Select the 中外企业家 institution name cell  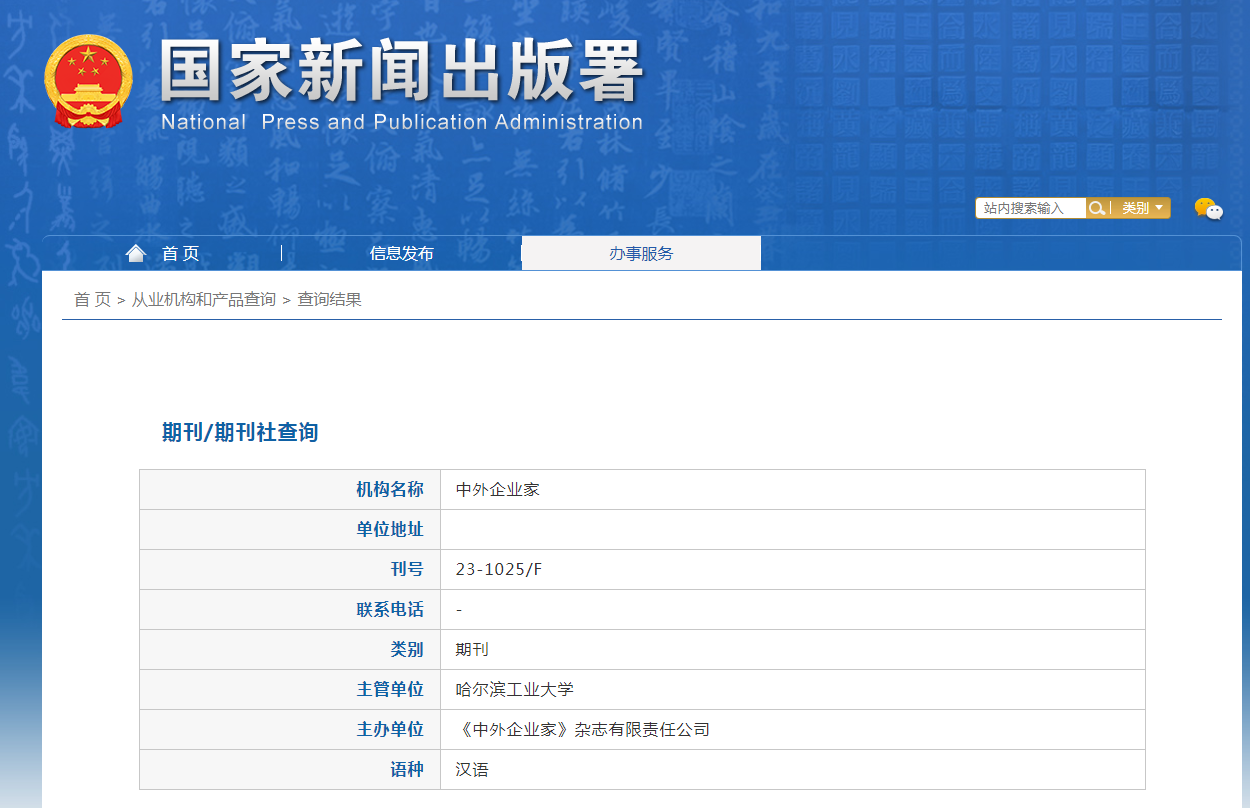tap(498, 490)
